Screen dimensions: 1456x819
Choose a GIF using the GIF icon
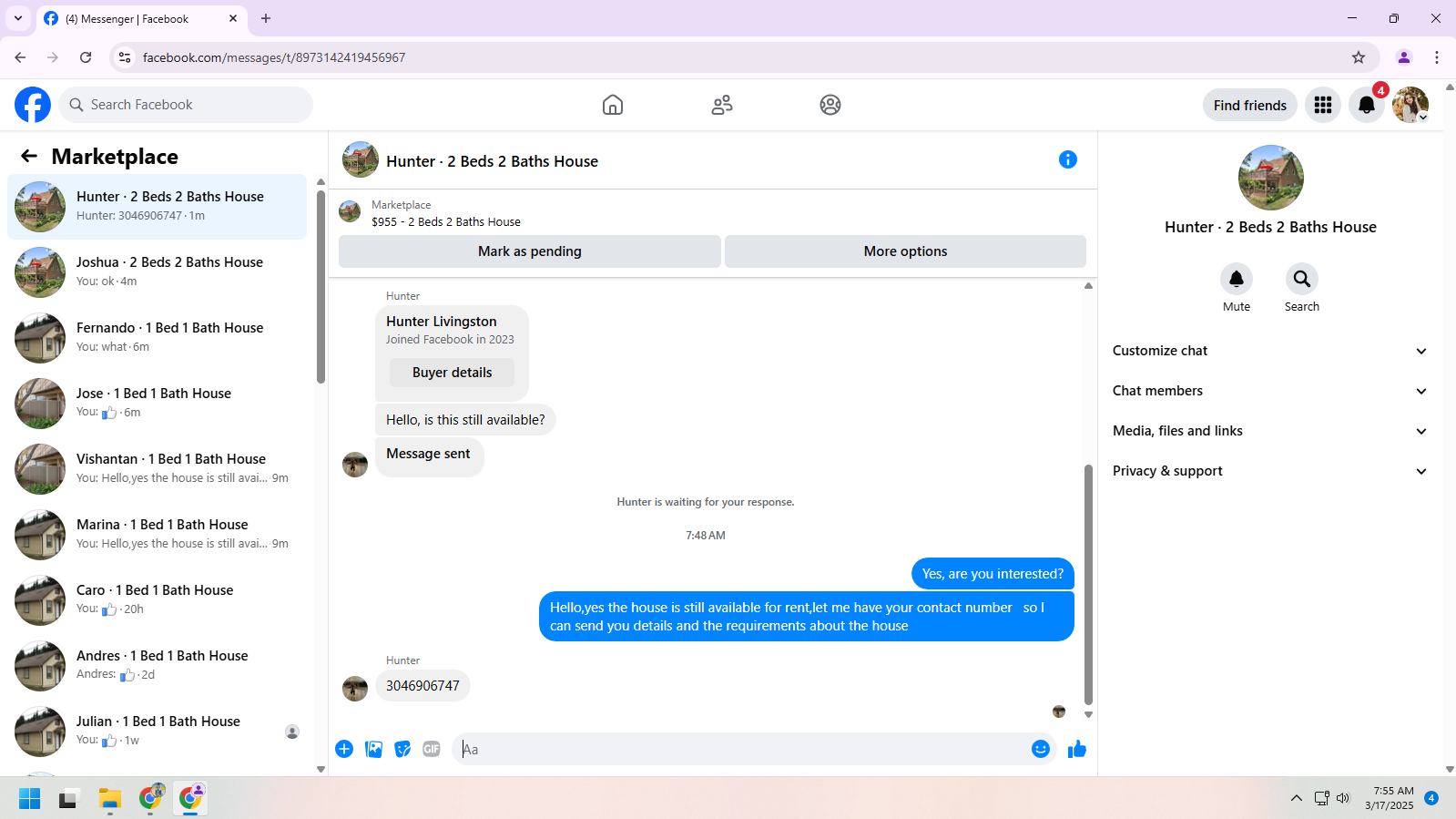[x=432, y=749]
